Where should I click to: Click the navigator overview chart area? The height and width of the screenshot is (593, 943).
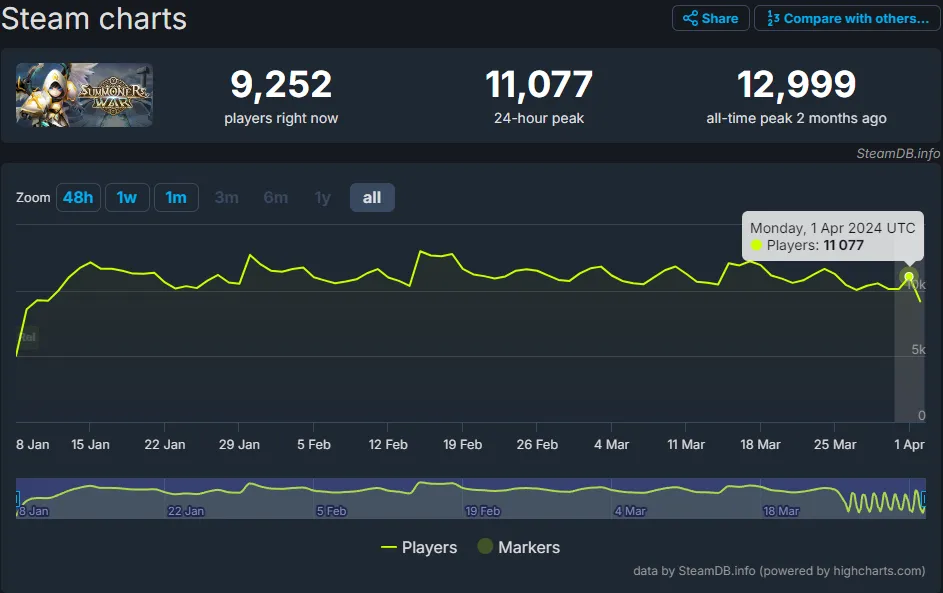[470, 498]
